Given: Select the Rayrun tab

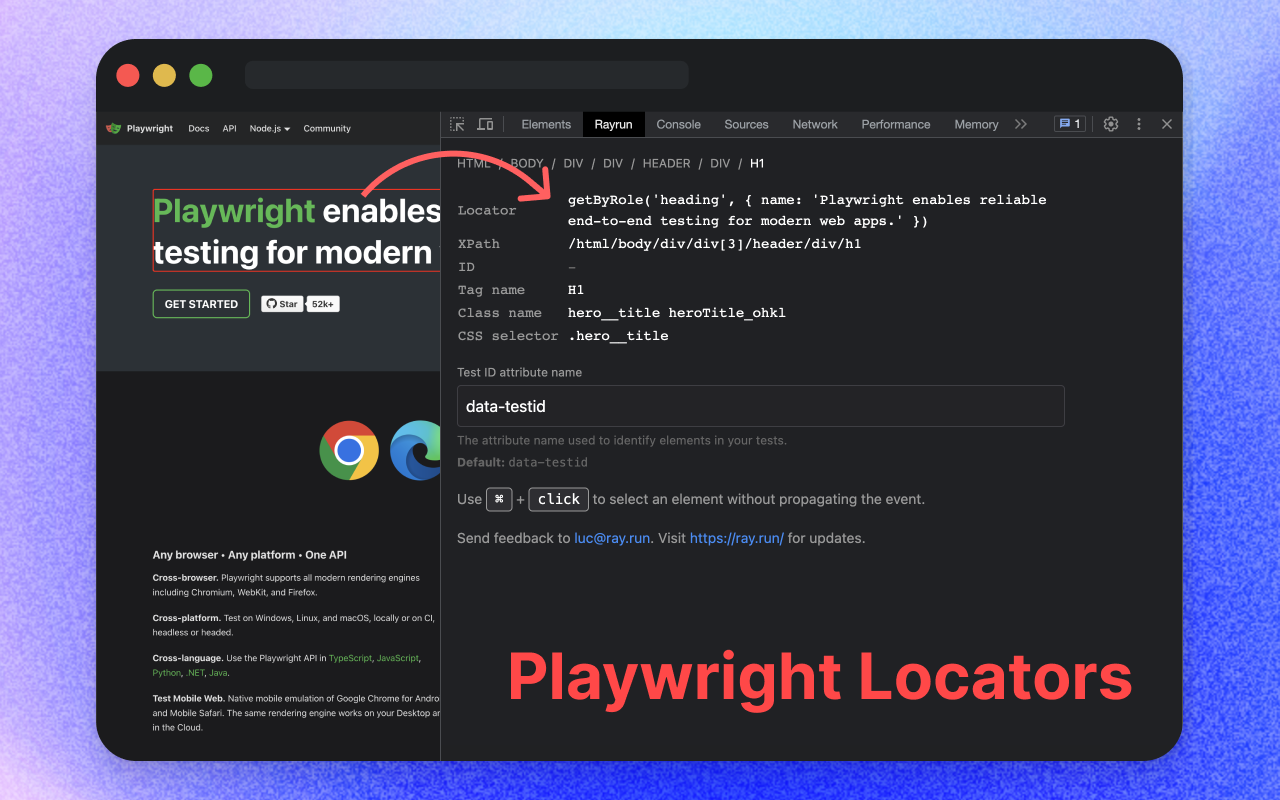Looking at the screenshot, I should 613,124.
